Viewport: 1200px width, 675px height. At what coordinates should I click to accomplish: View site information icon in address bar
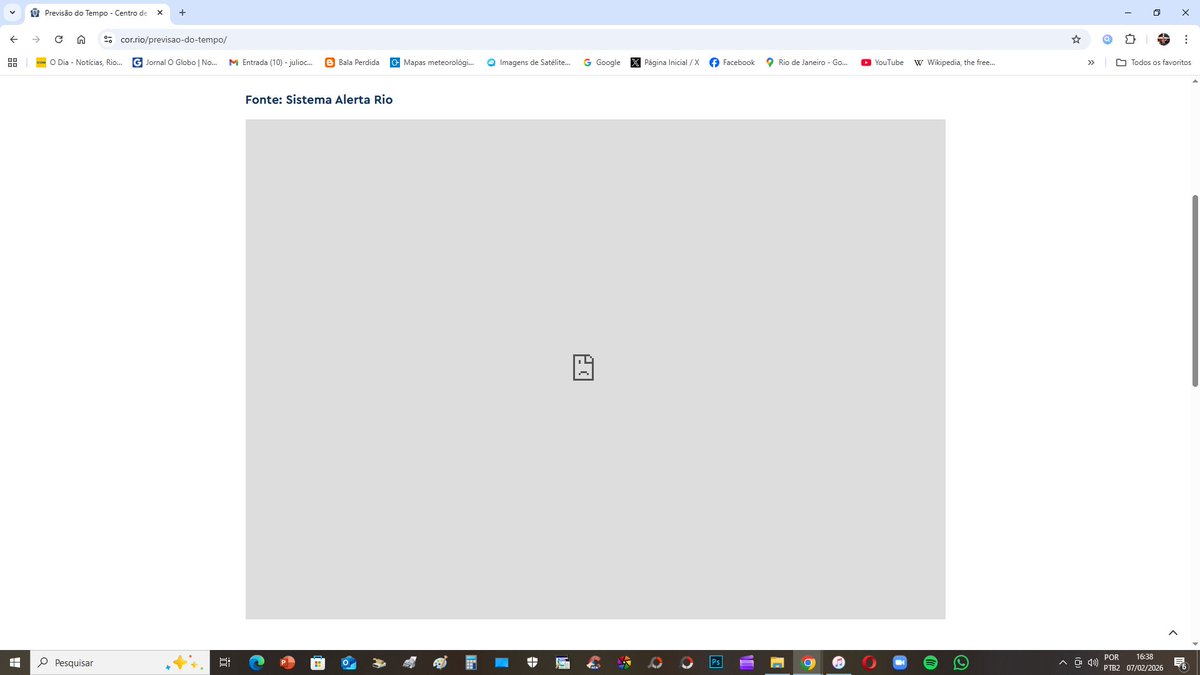coord(108,39)
